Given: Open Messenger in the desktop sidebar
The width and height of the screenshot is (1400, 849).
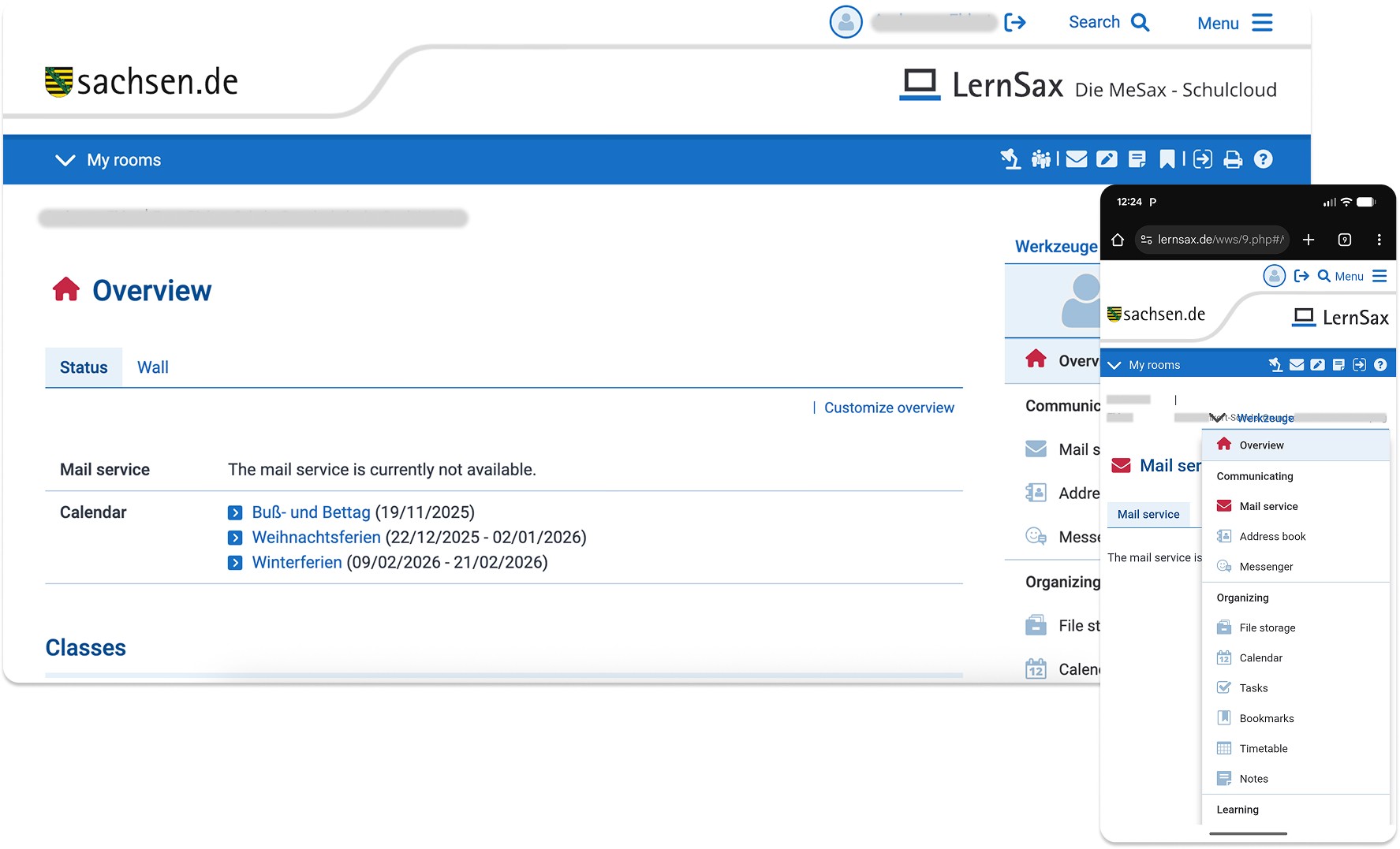Looking at the screenshot, I should point(1062,537).
